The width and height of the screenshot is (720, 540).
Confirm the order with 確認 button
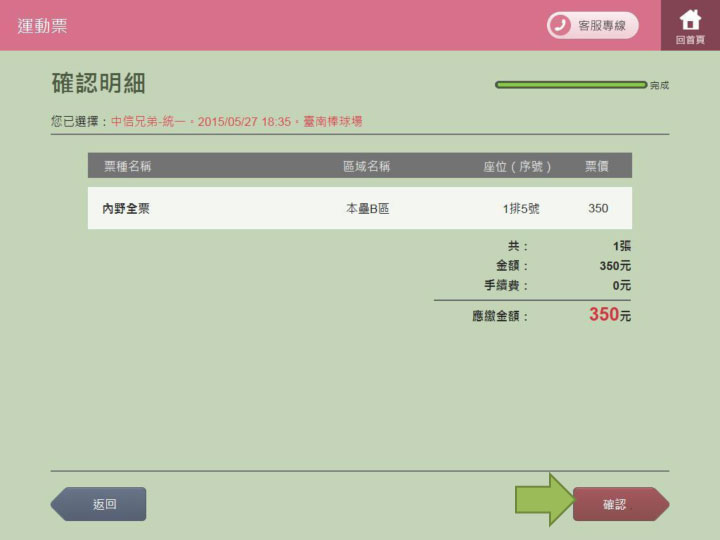tap(621, 504)
